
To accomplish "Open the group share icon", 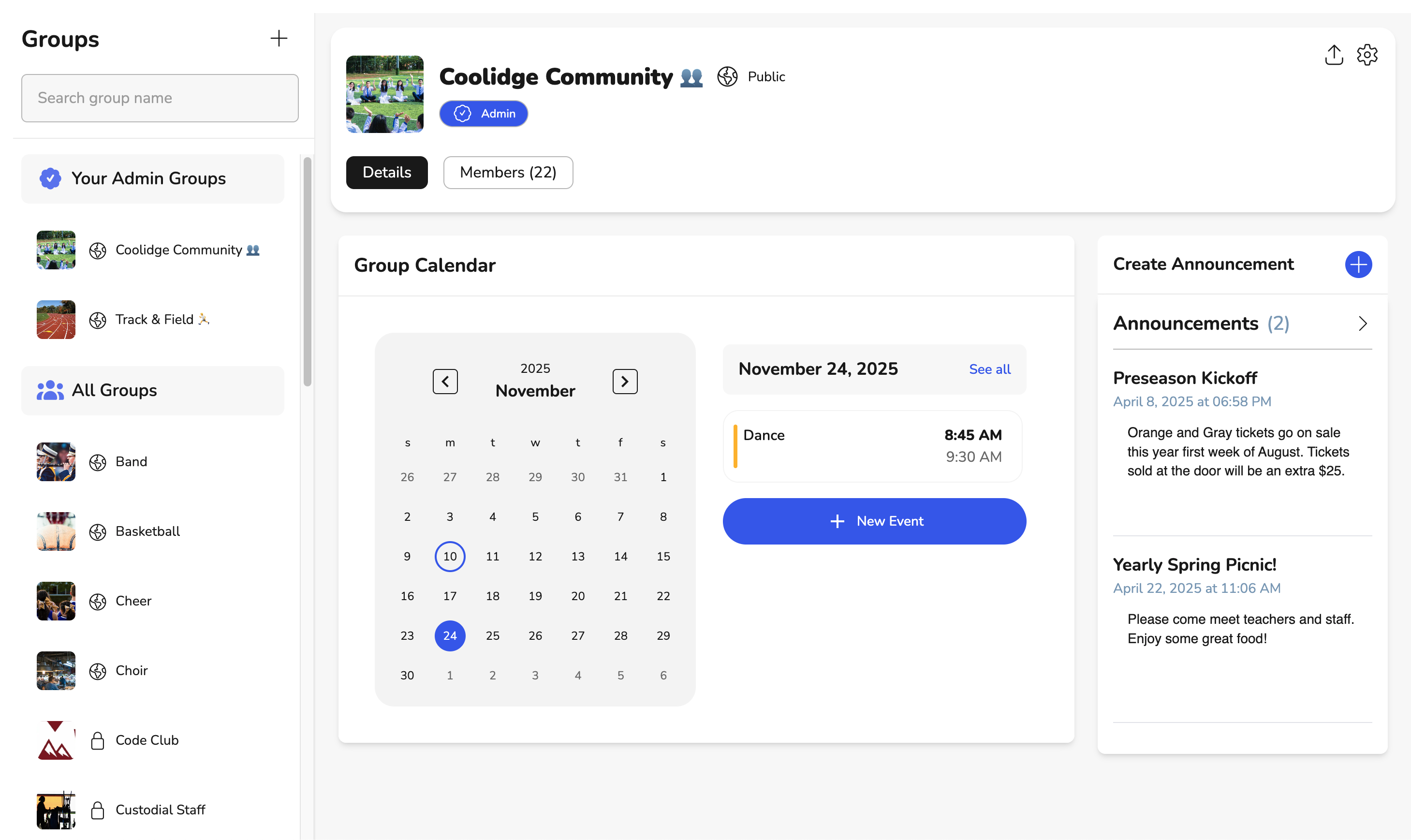I will click(1334, 55).
